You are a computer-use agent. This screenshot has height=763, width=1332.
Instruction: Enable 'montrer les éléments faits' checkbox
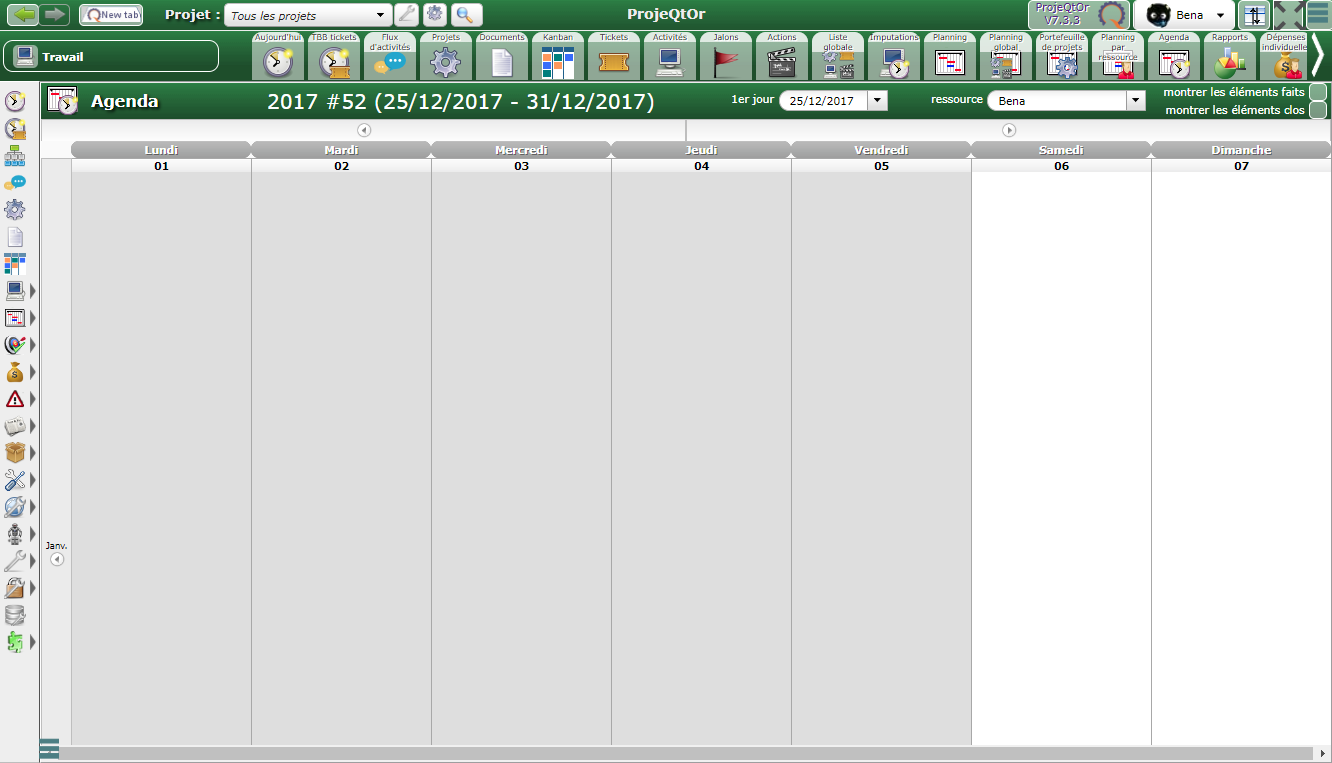[1318, 92]
